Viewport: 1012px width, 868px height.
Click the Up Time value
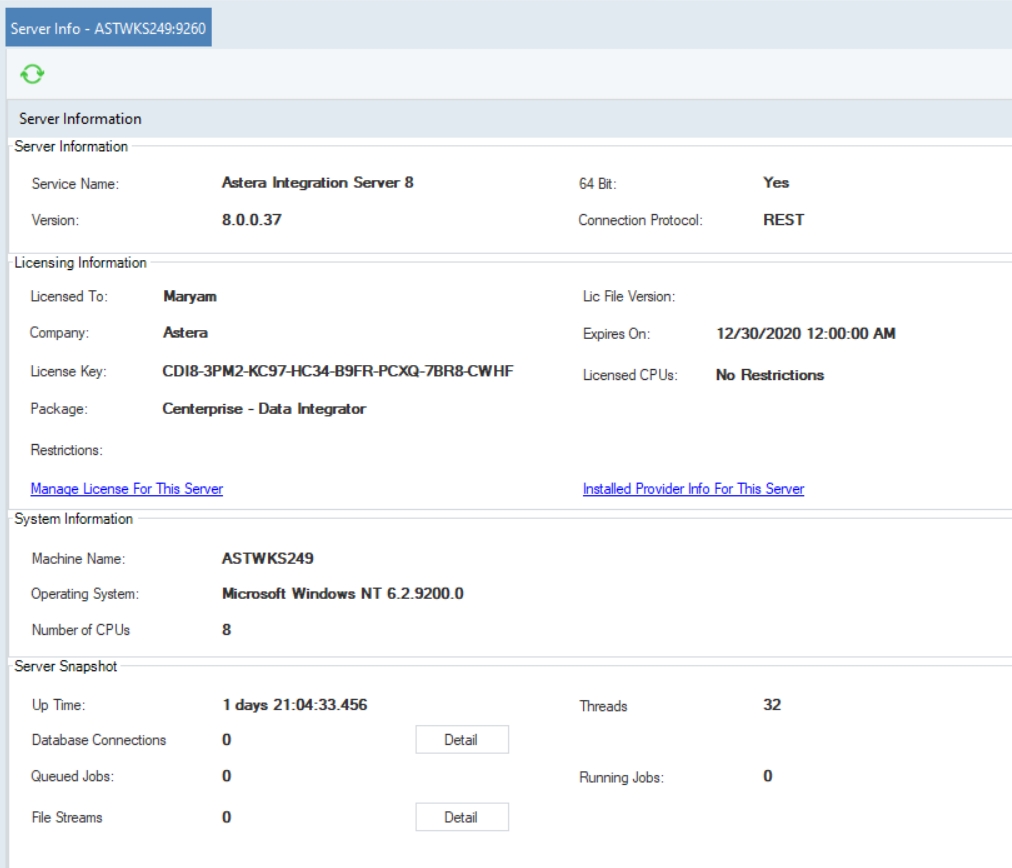pyautogui.click(x=294, y=705)
